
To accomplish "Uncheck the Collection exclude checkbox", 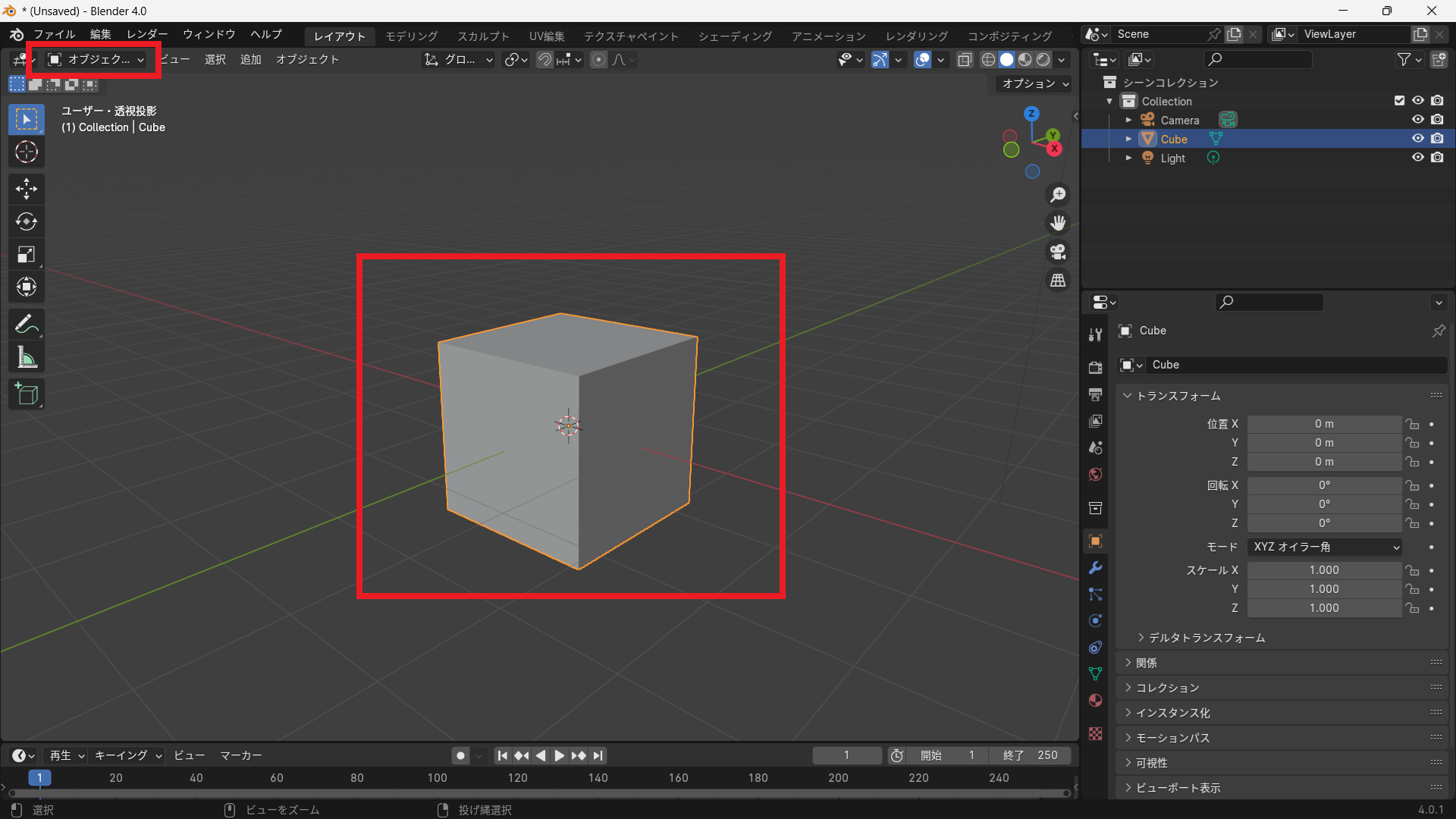I will [1399, 101].
